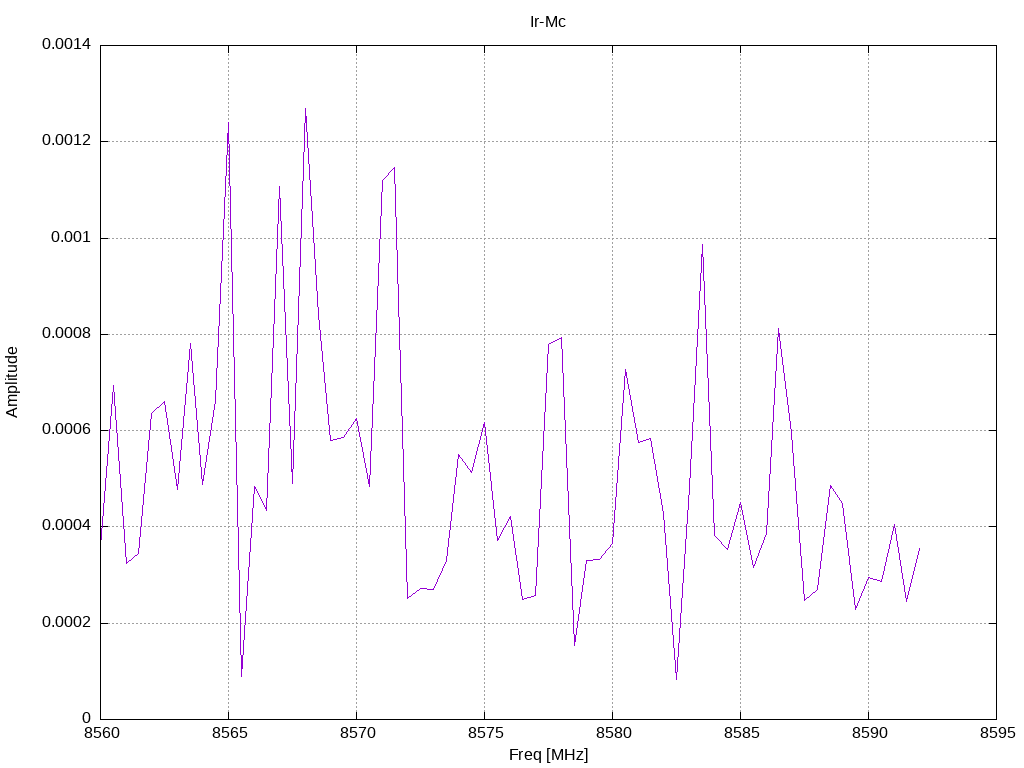Click the Amplitude y-axis label
This screenshot has width=1024, height=768.
[12, 382]
